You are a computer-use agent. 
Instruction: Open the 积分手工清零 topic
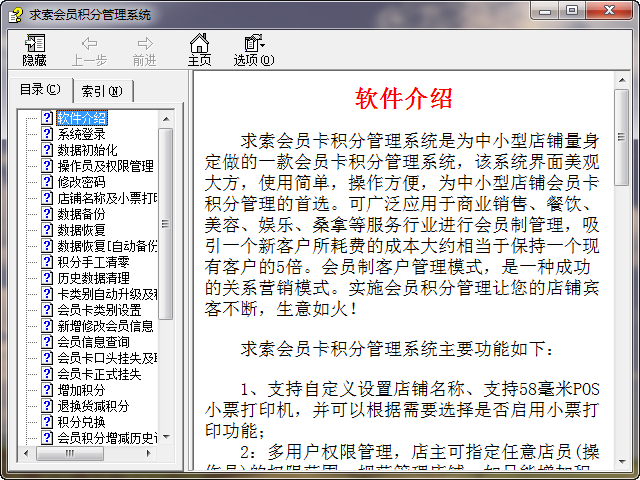click(93, 262)
